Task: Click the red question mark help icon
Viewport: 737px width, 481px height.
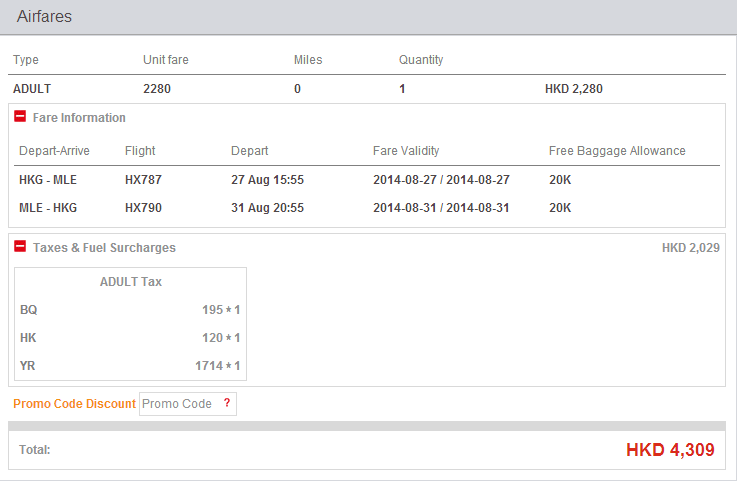Action: point(227,403)
